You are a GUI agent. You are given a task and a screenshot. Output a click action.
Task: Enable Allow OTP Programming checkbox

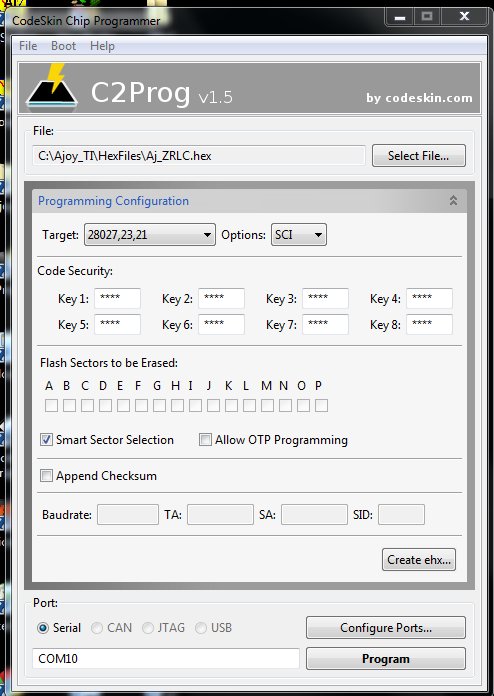pyautogui.click(x=205, y=439)
